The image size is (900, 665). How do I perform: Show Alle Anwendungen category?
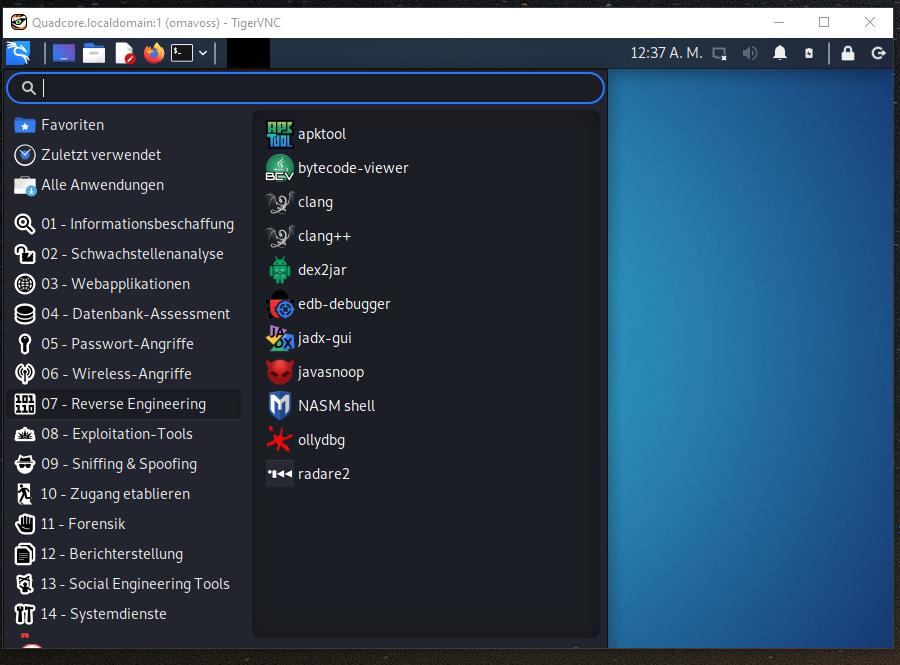pos(125,185)
